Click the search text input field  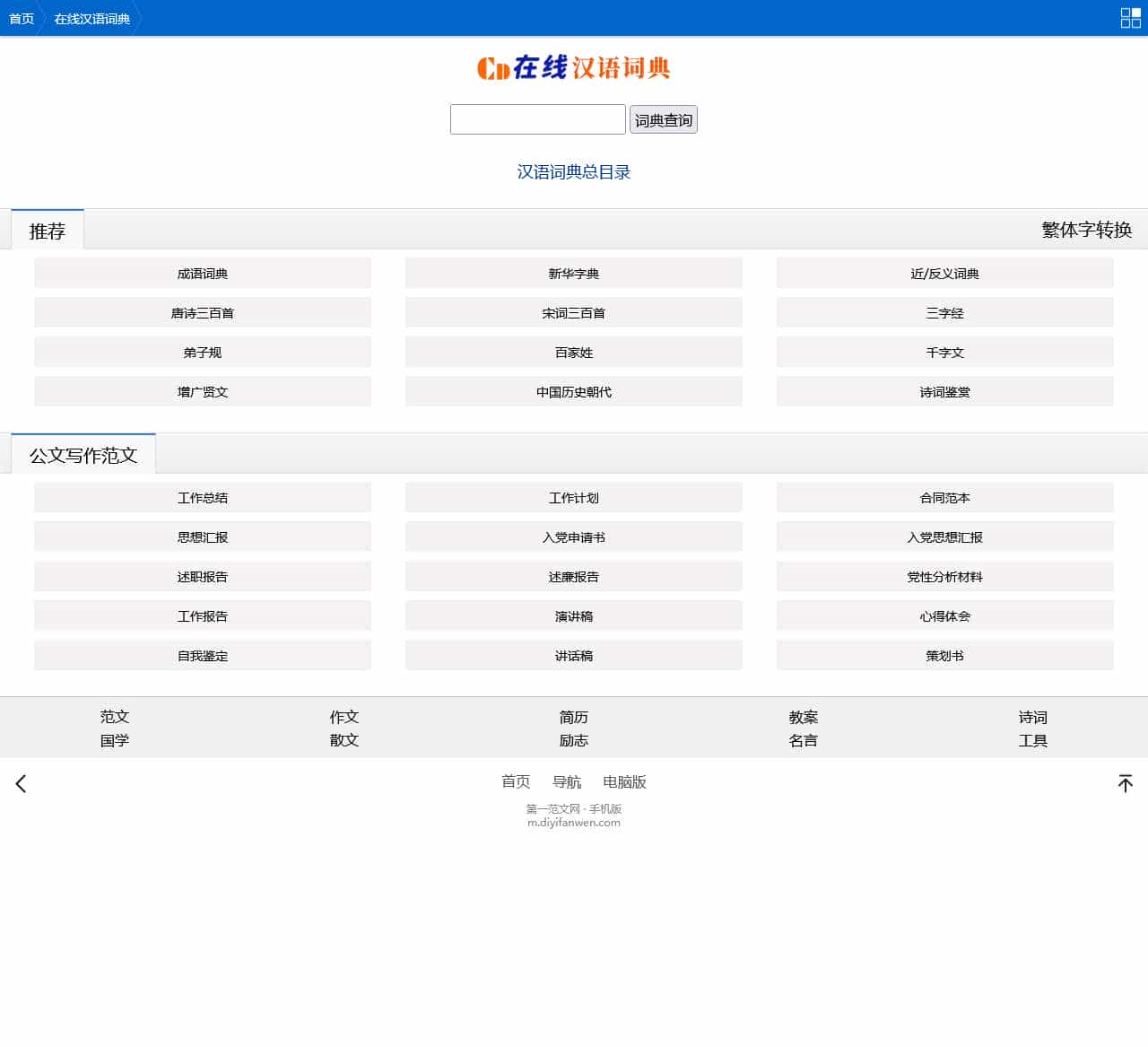pos(537,119)
